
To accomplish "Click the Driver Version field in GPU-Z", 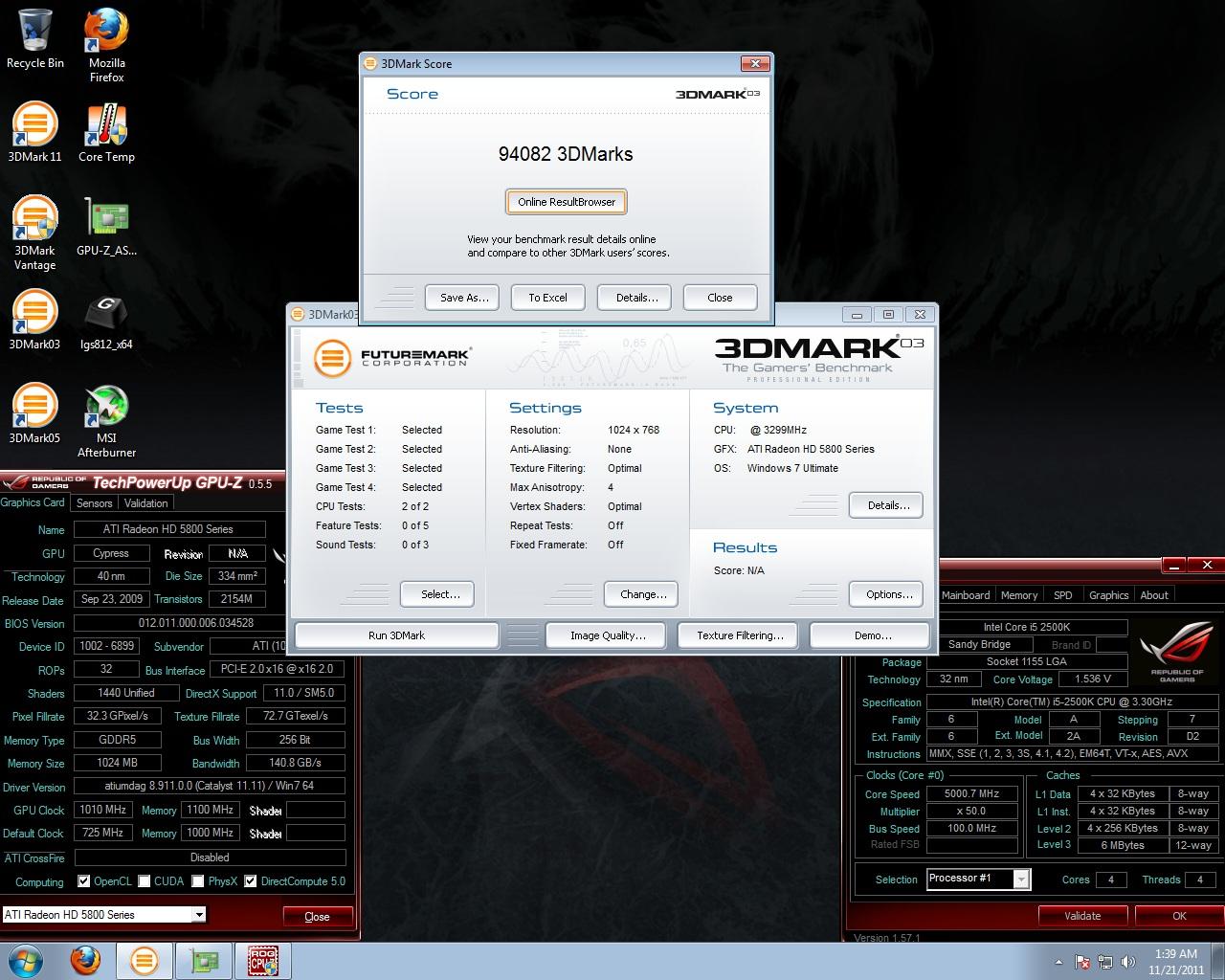I will click(x=210, y=786).
